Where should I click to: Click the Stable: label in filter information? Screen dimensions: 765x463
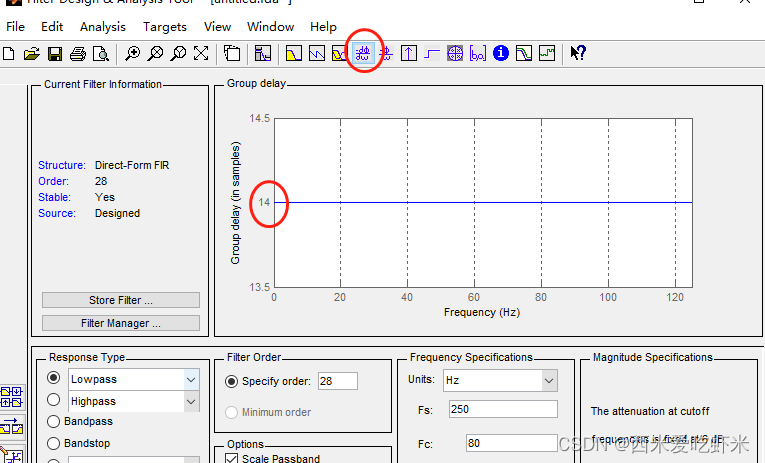point(55,197)
